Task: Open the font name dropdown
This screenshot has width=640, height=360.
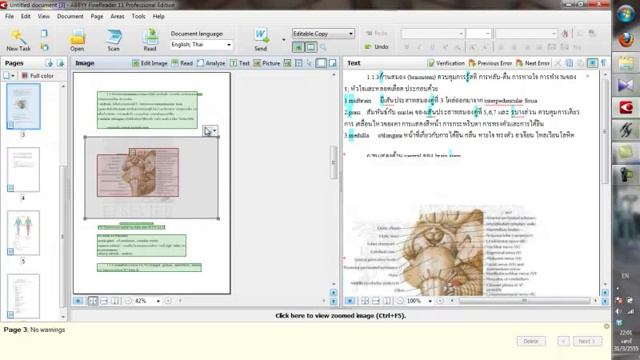Action: [x=461, y=33]
